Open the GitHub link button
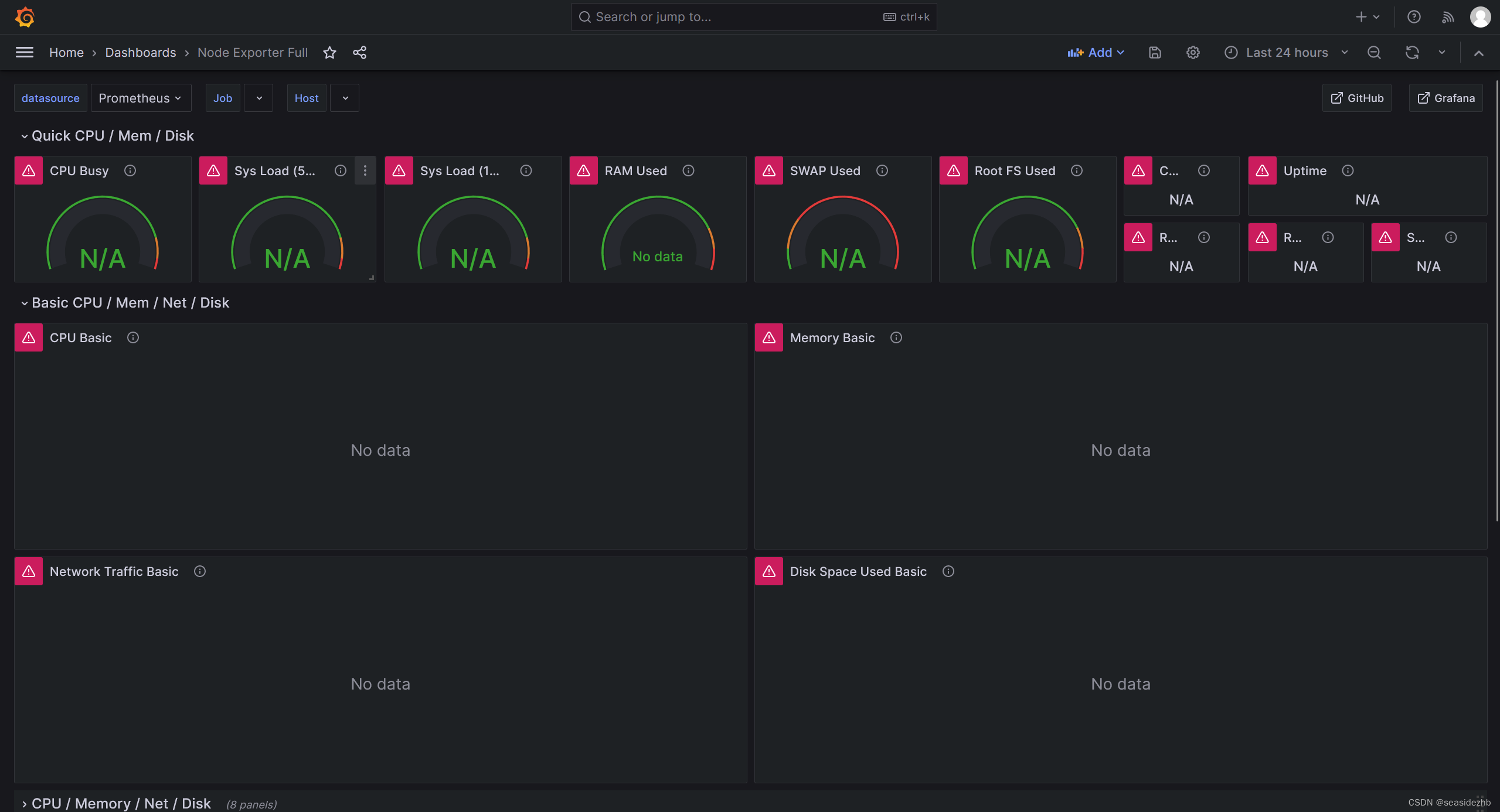 tap(1357, 98)
